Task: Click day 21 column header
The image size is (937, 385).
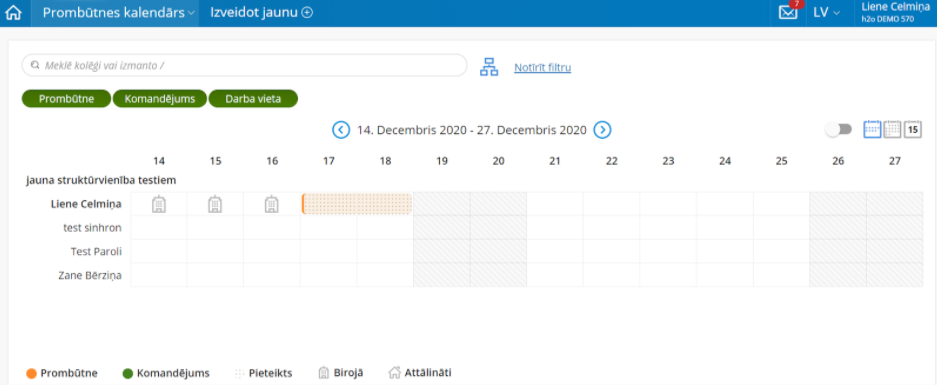Action: point(555,161)
